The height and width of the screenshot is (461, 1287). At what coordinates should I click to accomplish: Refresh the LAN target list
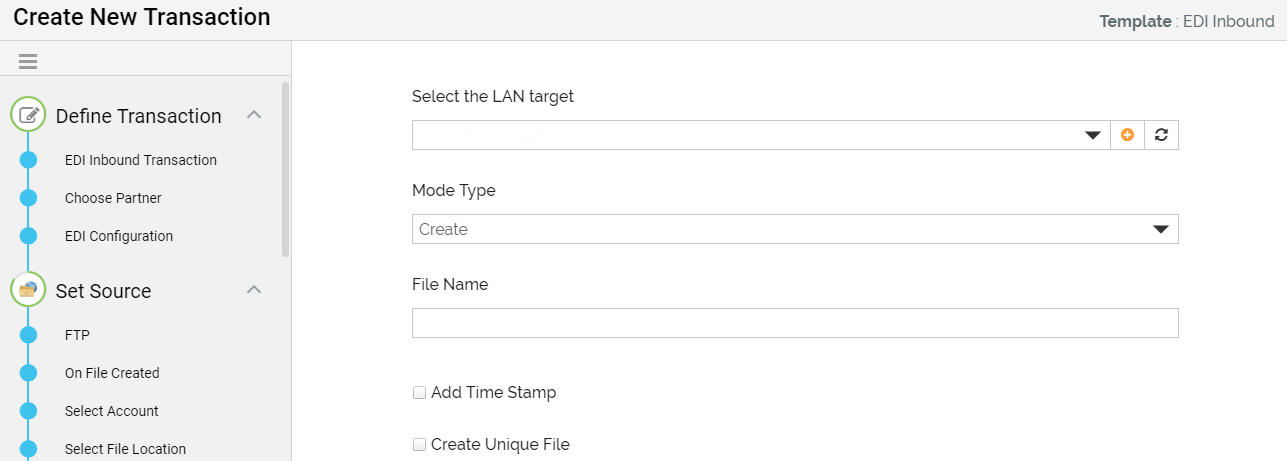tap(1161, 135)
